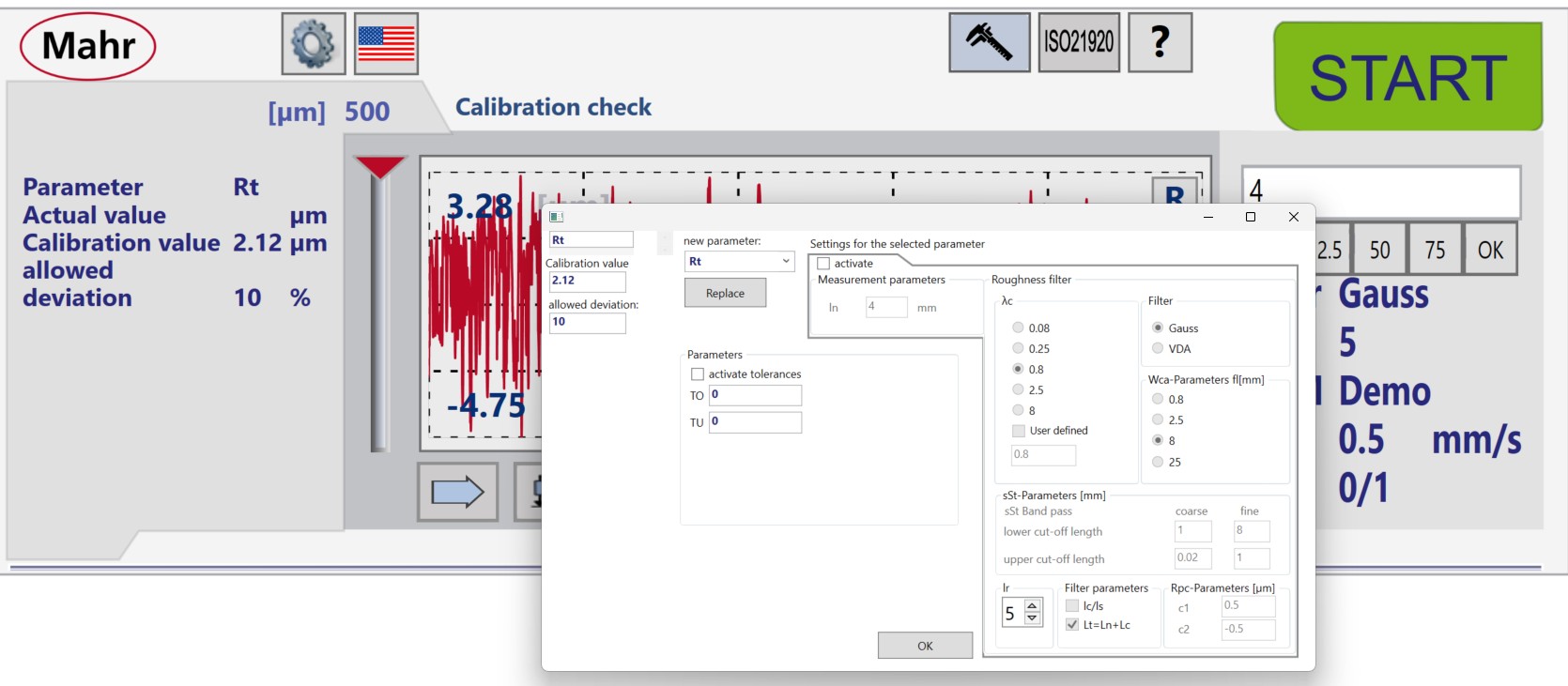Click the Mahr logo

coord(88,46)
